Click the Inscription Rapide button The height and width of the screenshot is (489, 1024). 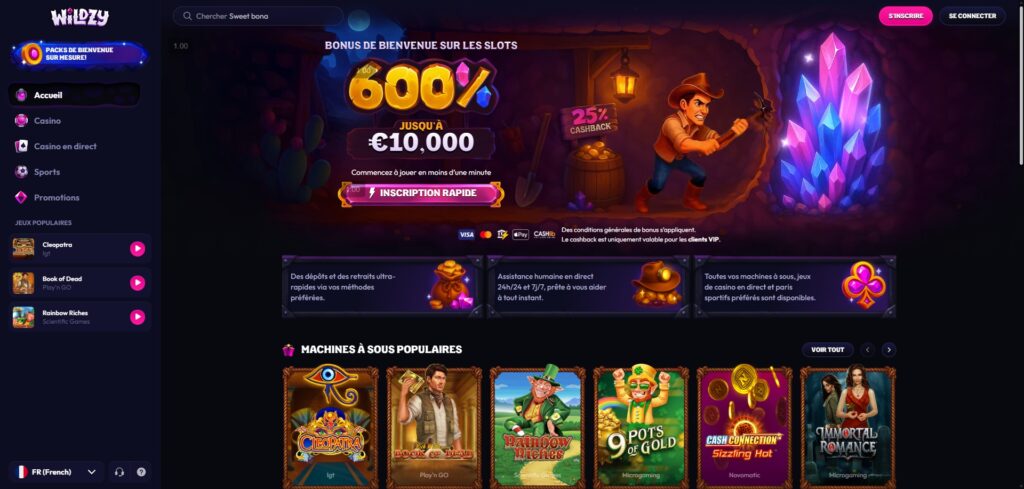(421, 193)
